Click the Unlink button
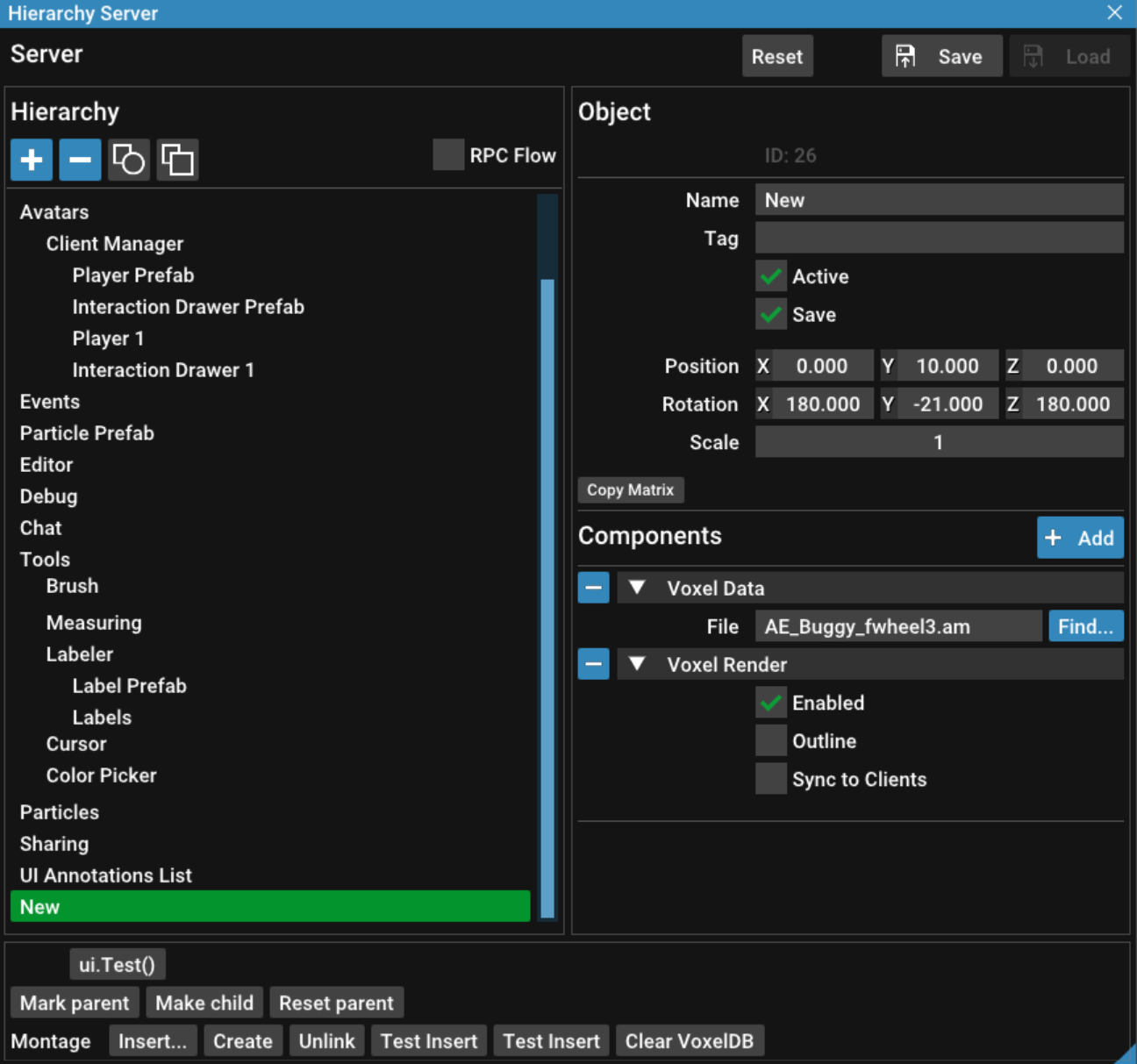Screen dimensions: 1137x1064 point(327,1041)
